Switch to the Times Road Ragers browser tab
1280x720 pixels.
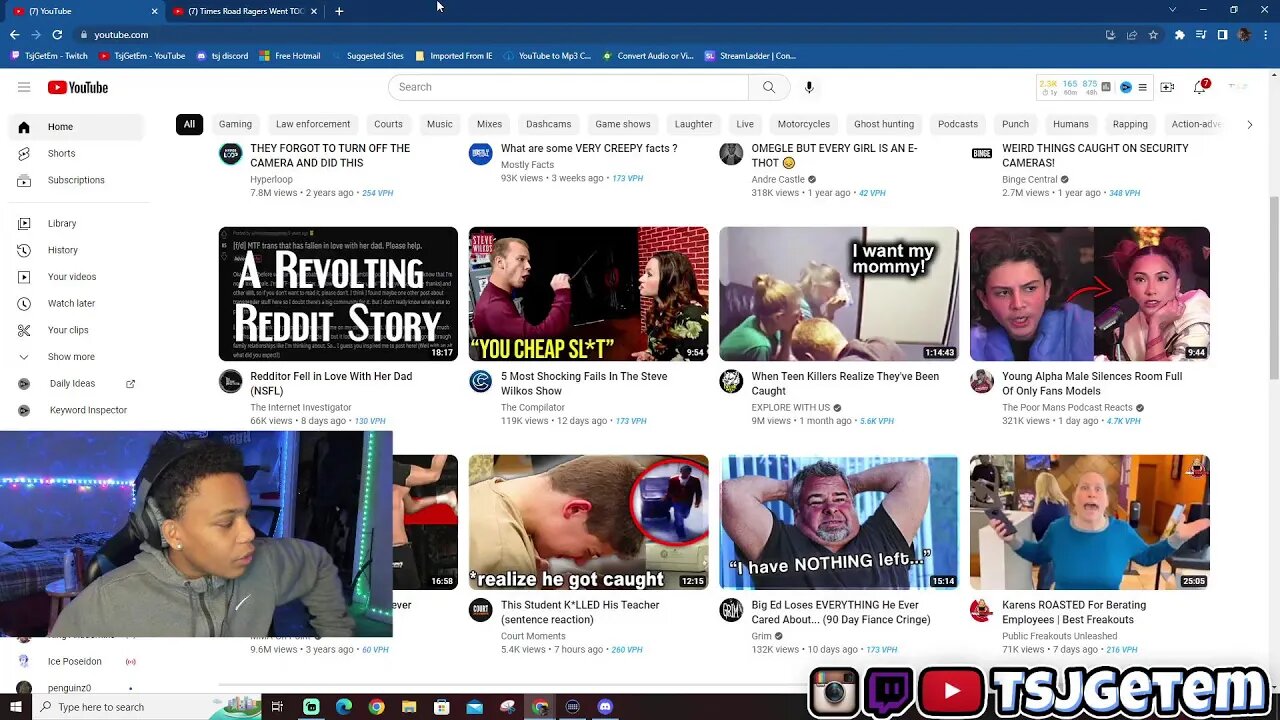click(x=246, y=11)
